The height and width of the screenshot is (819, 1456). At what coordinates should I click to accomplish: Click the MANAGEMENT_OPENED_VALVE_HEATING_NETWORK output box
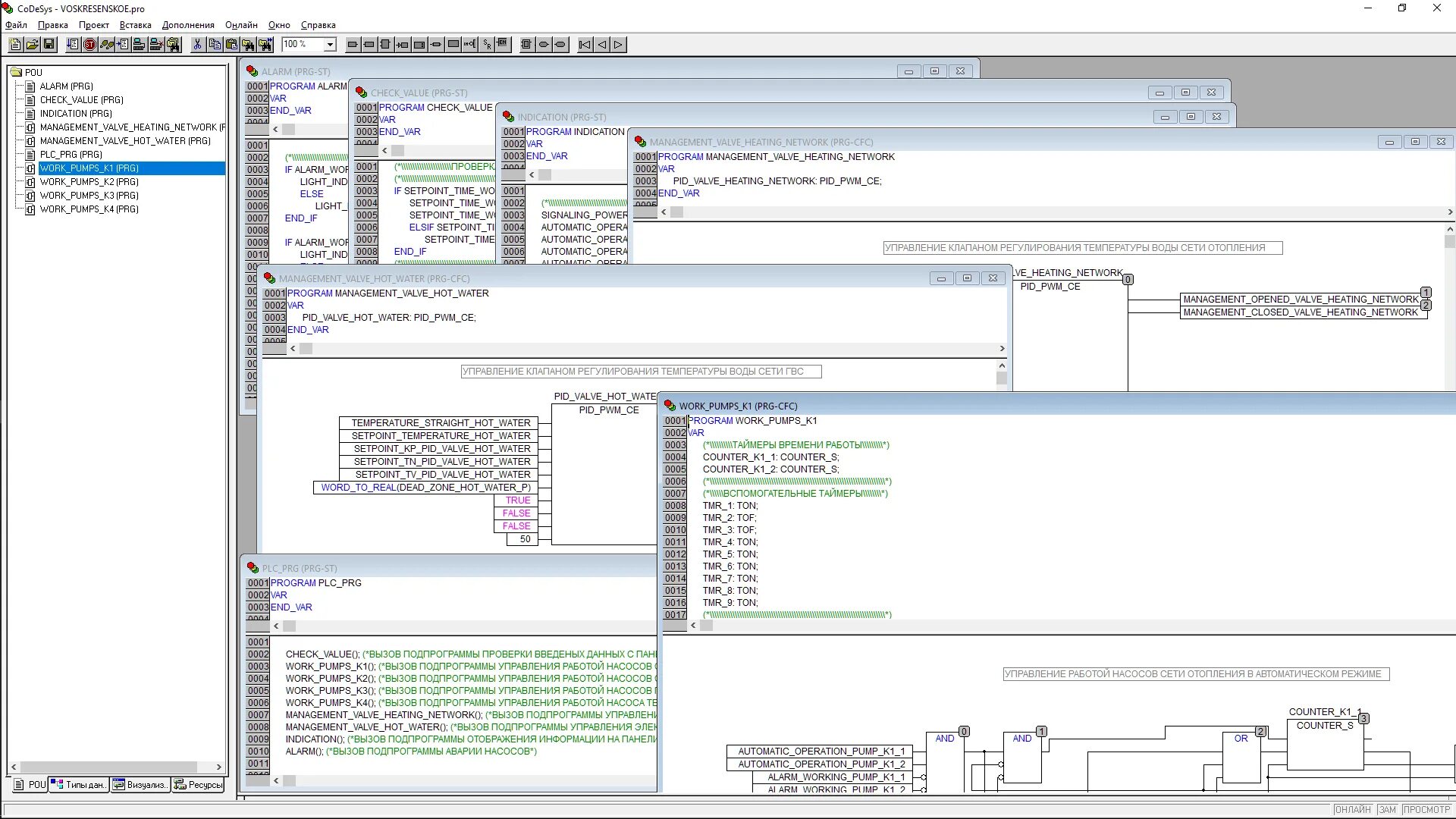click(x=1300, y=300)
